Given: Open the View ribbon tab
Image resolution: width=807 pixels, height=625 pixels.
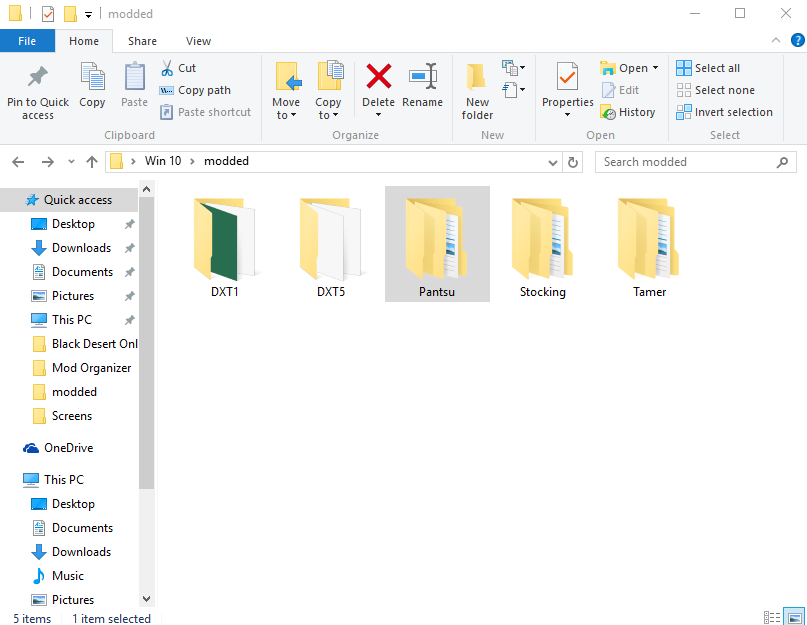Looking at the screenshot, I should pyautogui.click(x=198, y=41).
